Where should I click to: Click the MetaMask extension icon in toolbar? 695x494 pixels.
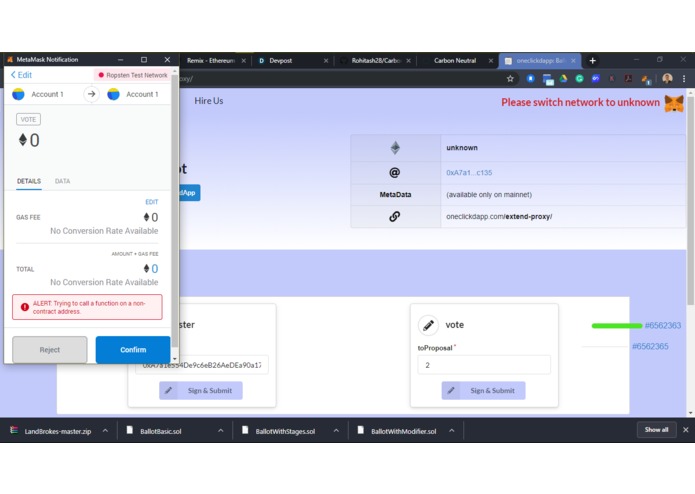click(645, 79)
